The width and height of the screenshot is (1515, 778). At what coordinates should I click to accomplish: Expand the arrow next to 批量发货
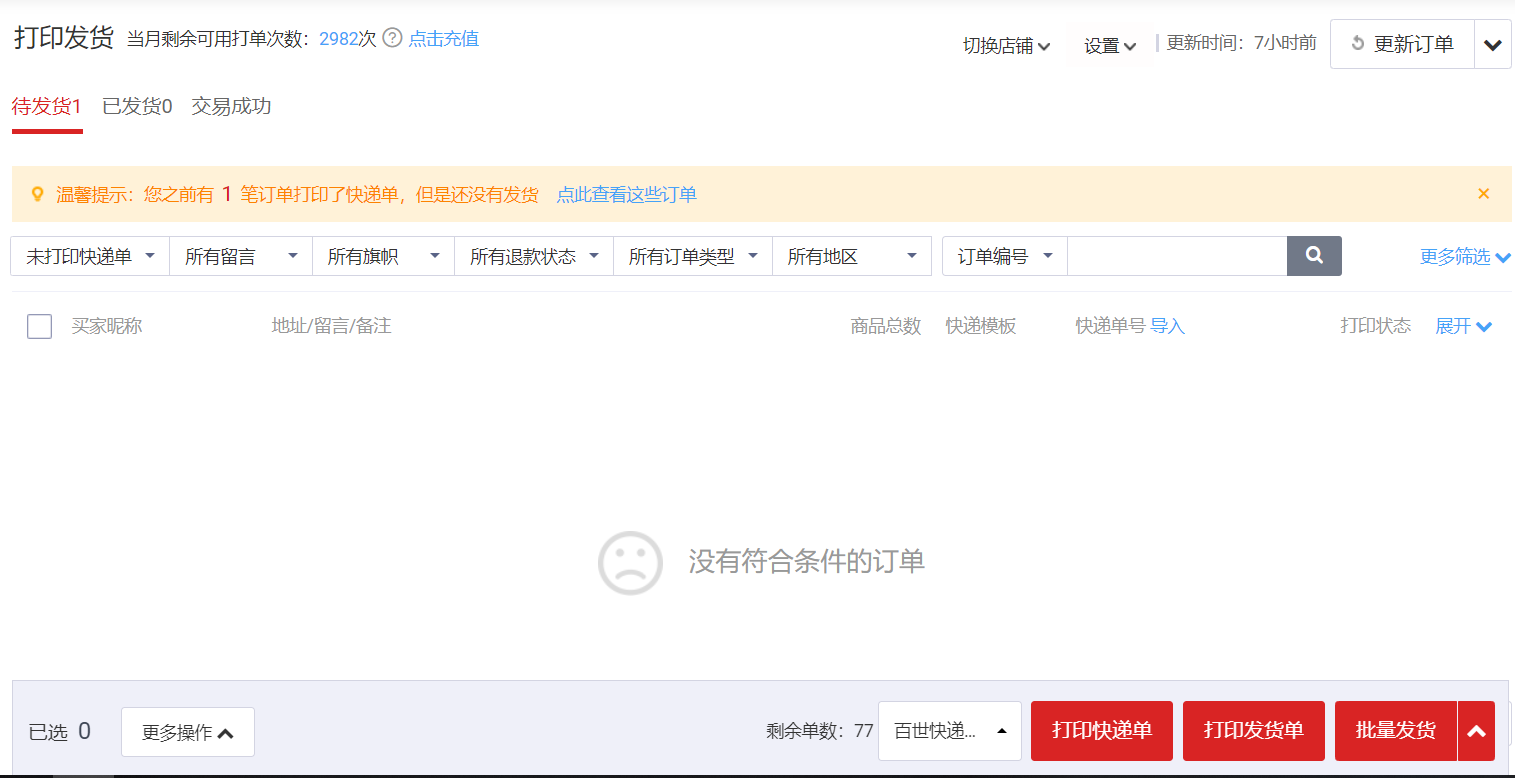click(1476, 731)
